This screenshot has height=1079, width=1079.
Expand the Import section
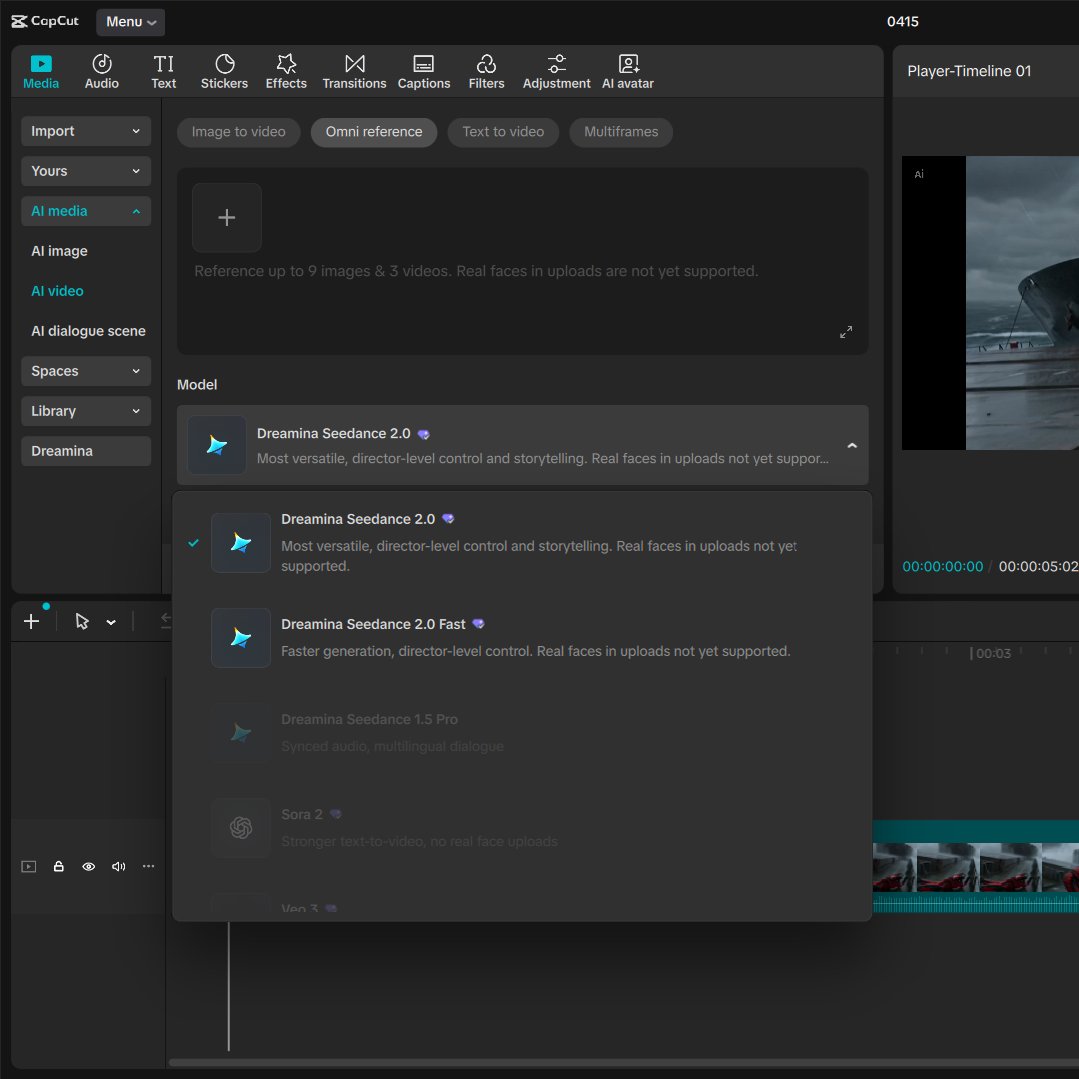(x=86, y=131)
